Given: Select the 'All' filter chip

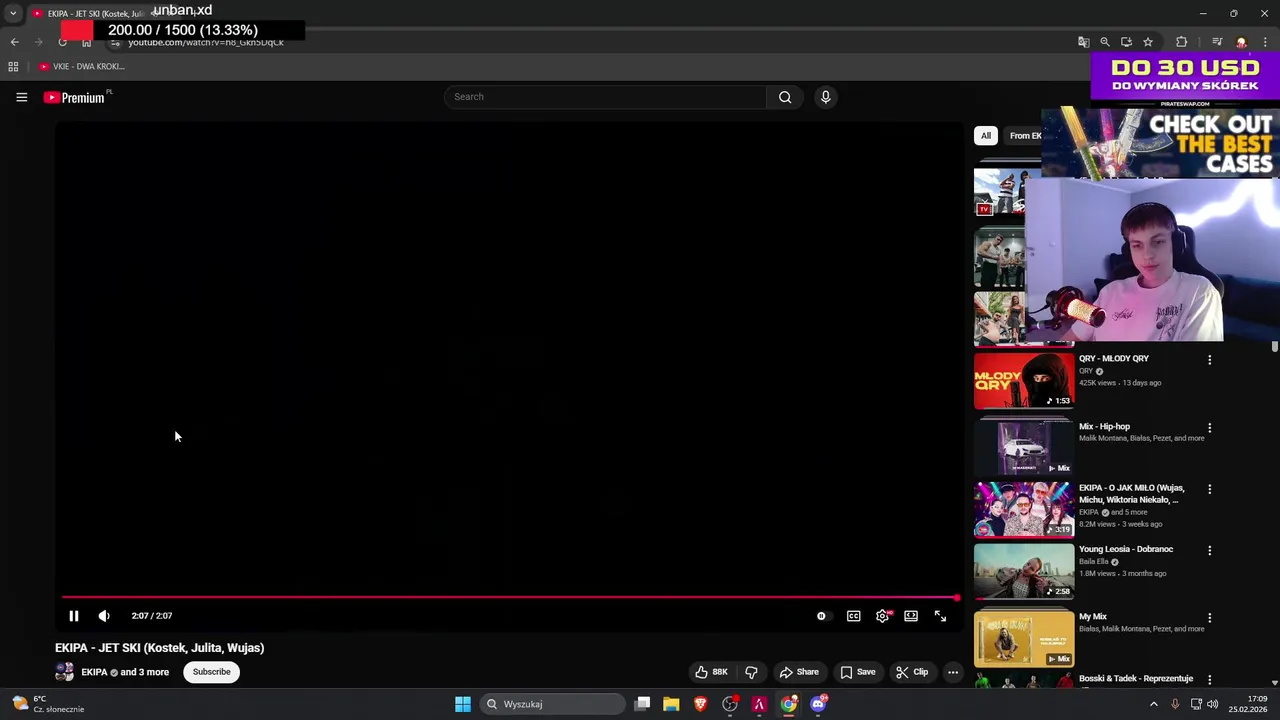Looking at the screenshot, I should [986, 136].
